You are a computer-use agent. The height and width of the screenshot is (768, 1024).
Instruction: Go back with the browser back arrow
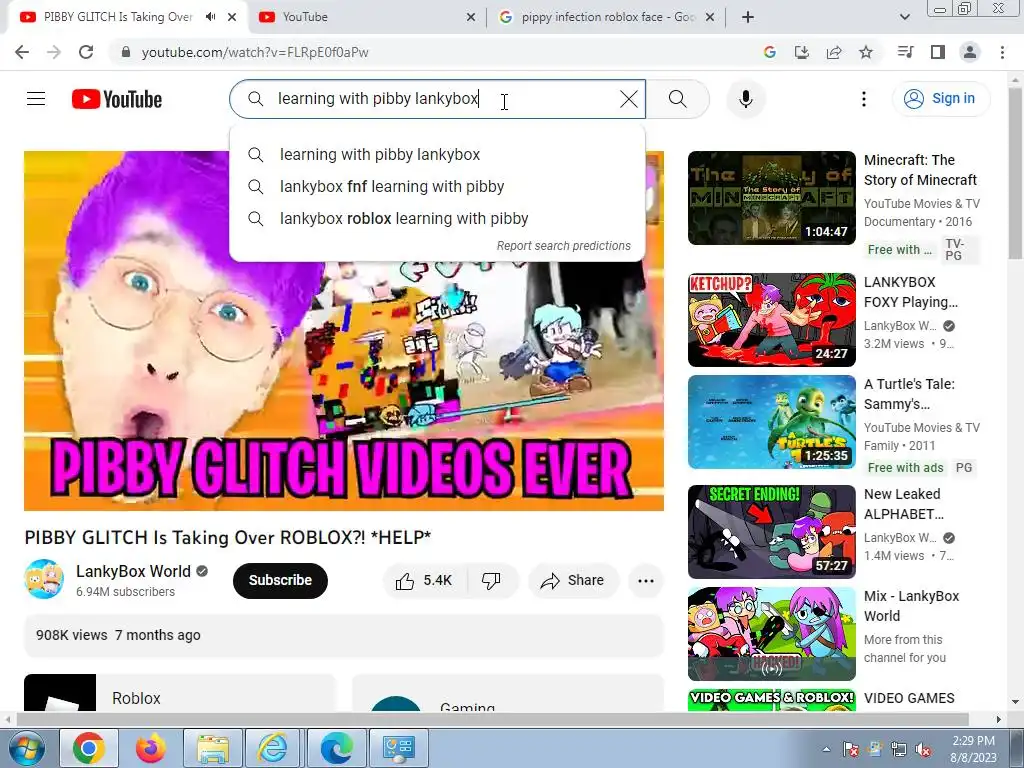(22, 52)
